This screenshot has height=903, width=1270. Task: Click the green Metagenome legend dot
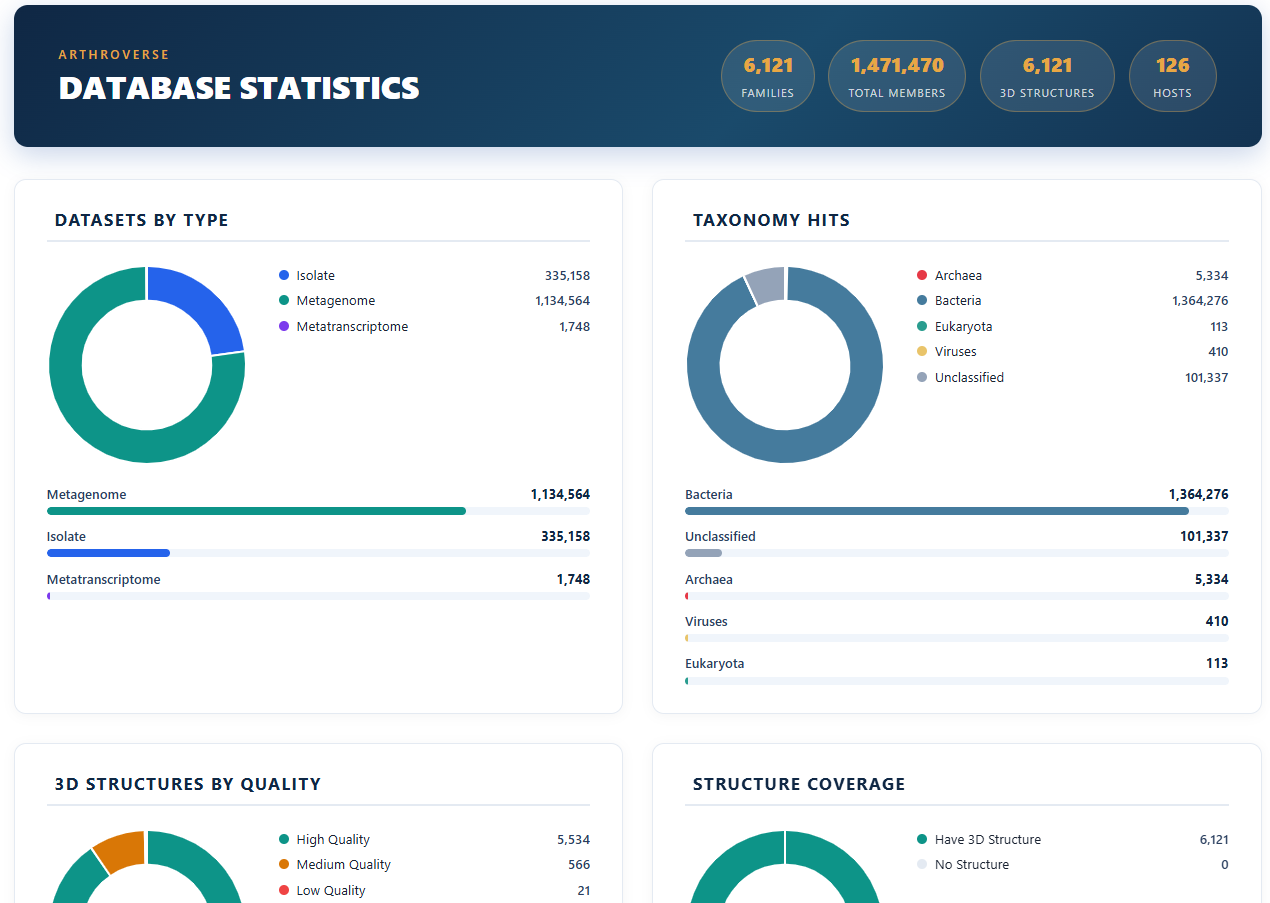(x=284, y=301)
